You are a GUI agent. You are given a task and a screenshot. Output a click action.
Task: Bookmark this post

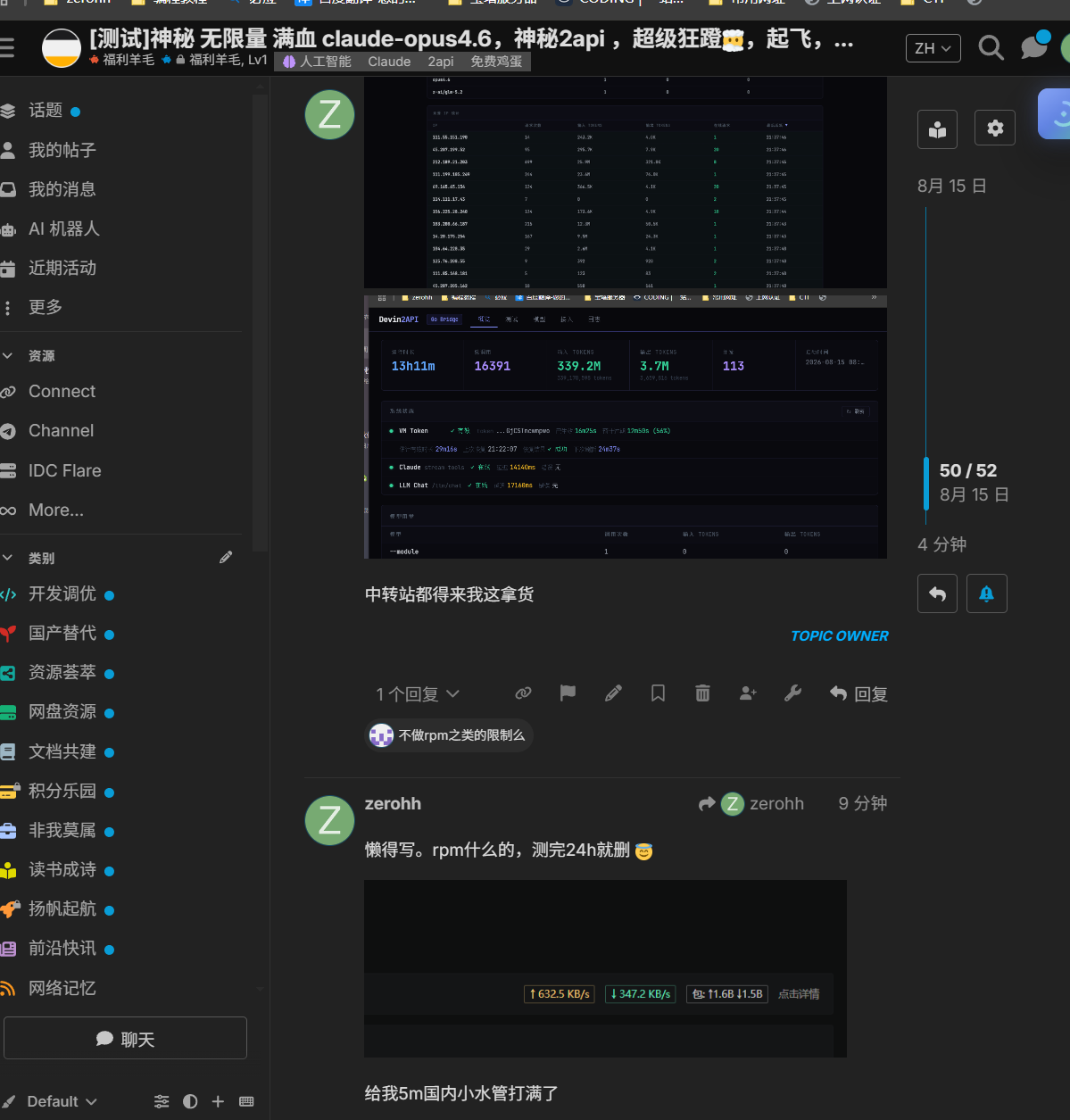point(658,693)
